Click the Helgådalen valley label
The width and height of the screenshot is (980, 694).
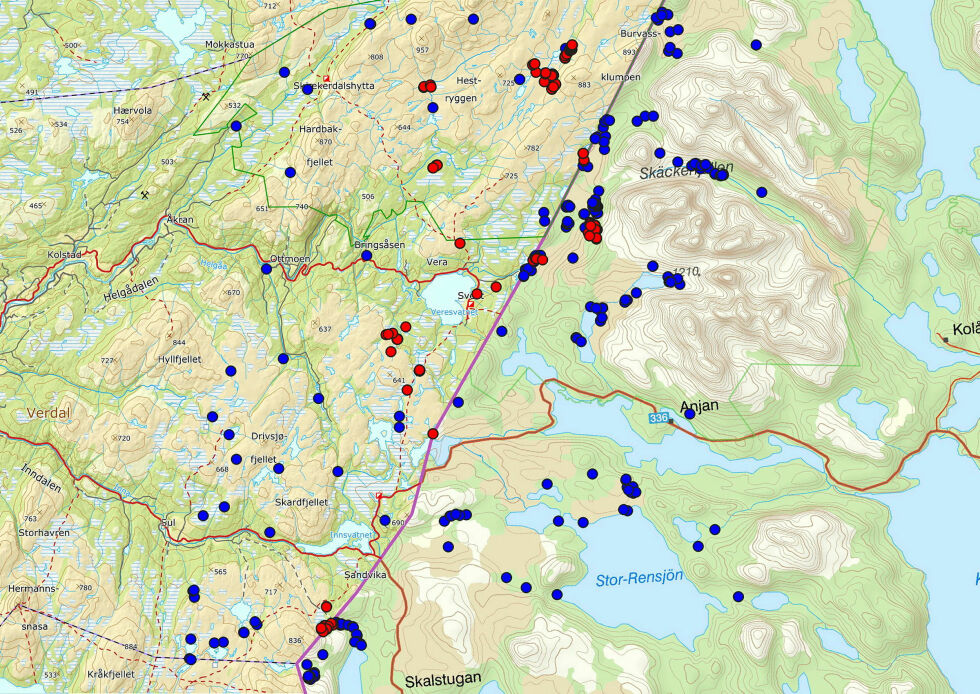click(131, 288)
